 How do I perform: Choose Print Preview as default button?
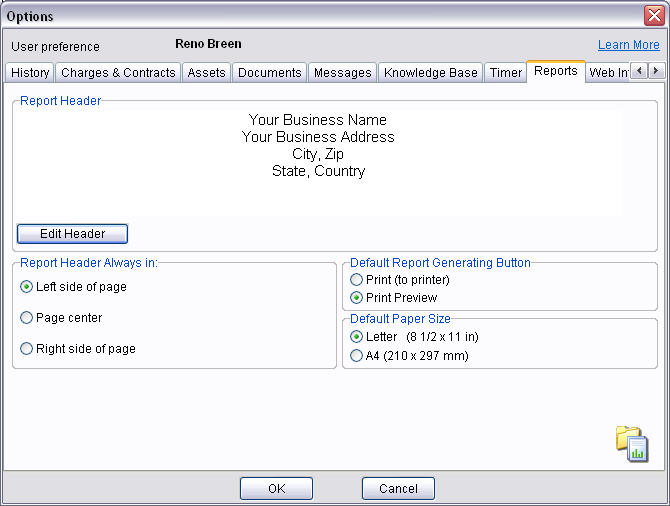(357, 298)
